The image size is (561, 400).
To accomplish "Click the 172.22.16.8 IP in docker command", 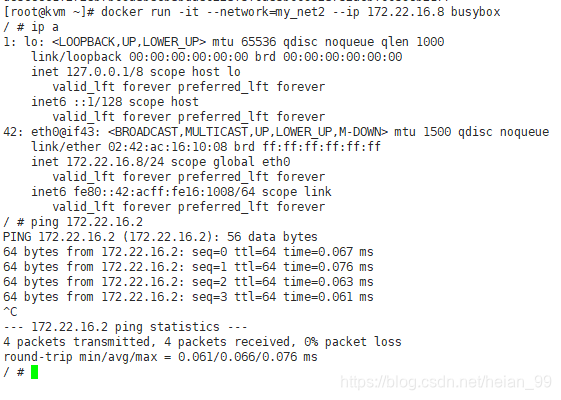I will [x=406, y=12].
